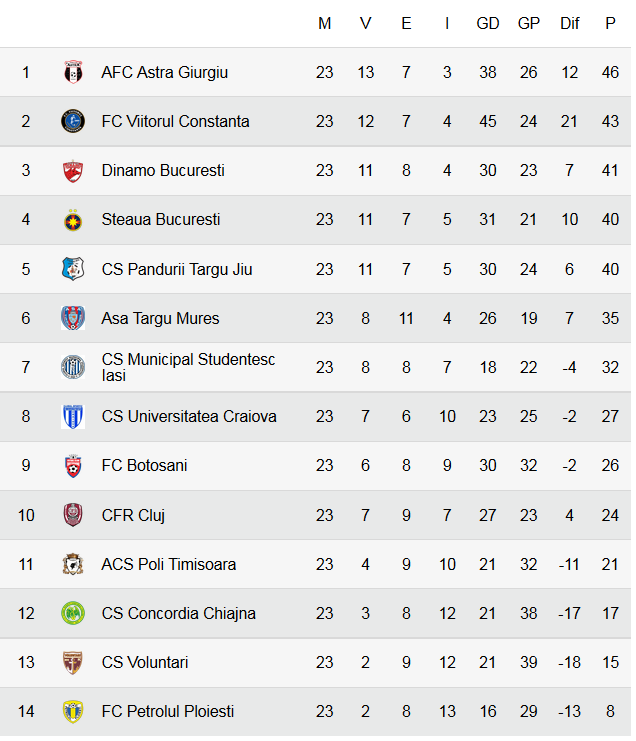Image resolution: width=636 pixels, height=741 pixels.
Task: Click the ACS Poli Timisoara badge
Action: (x=73, y=564)
